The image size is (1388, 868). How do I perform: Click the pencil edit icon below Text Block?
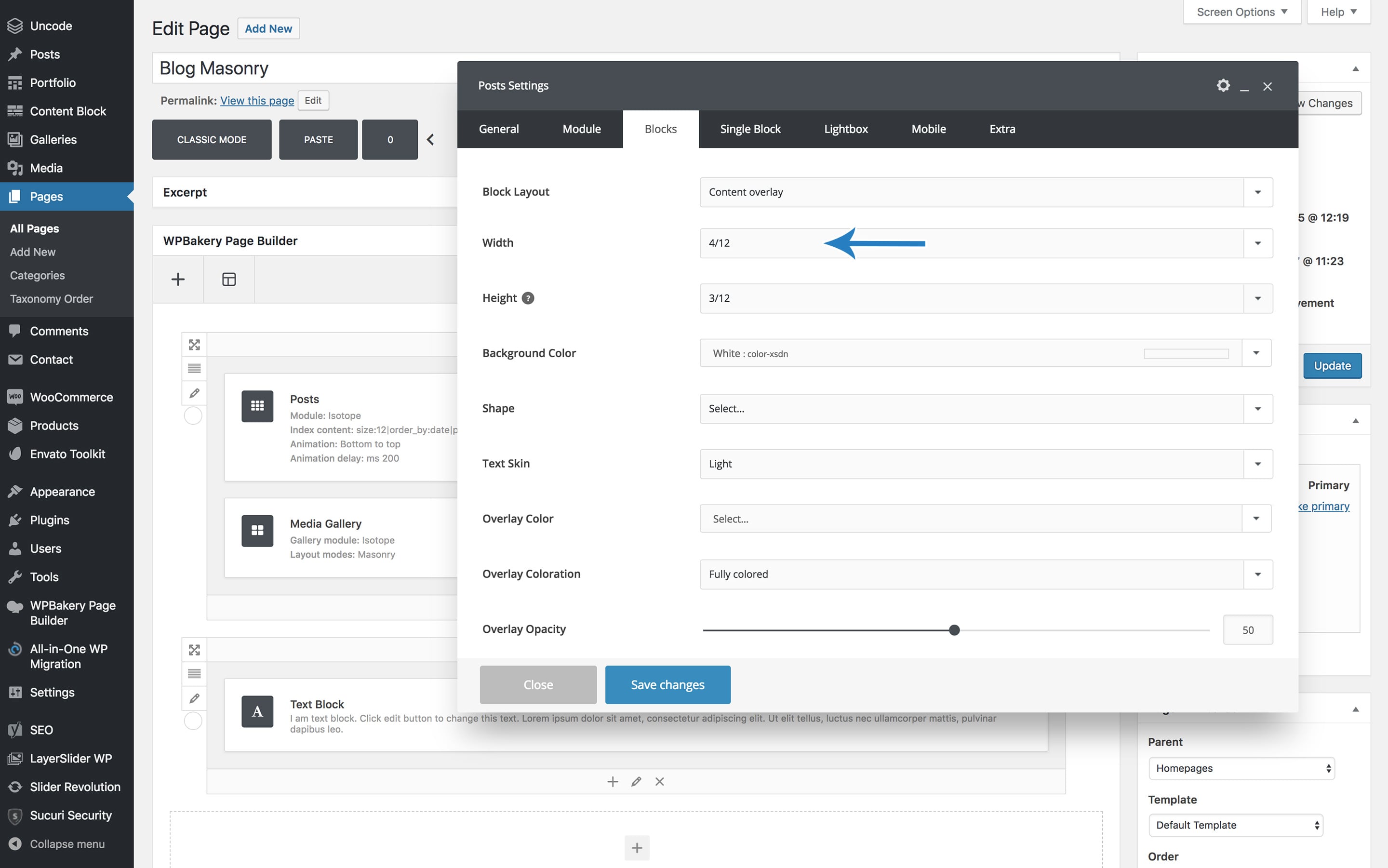636,781
